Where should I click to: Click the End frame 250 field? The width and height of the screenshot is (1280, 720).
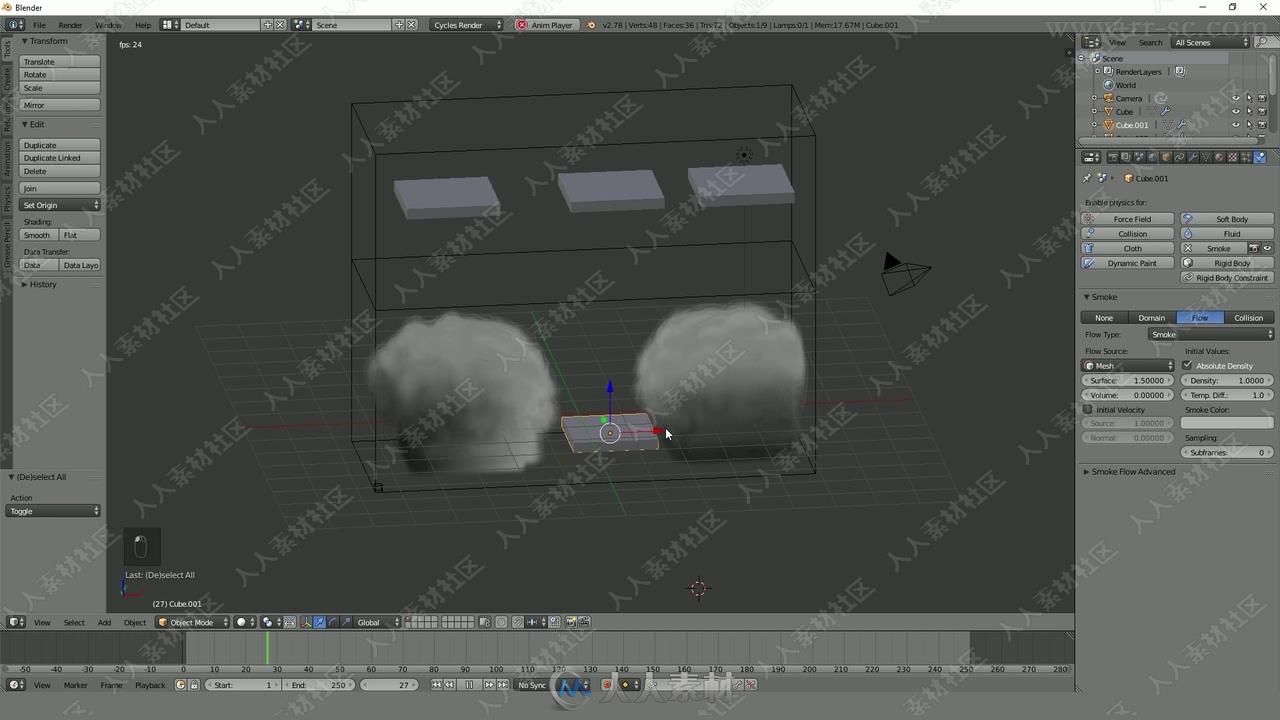(x=319, y=685)
